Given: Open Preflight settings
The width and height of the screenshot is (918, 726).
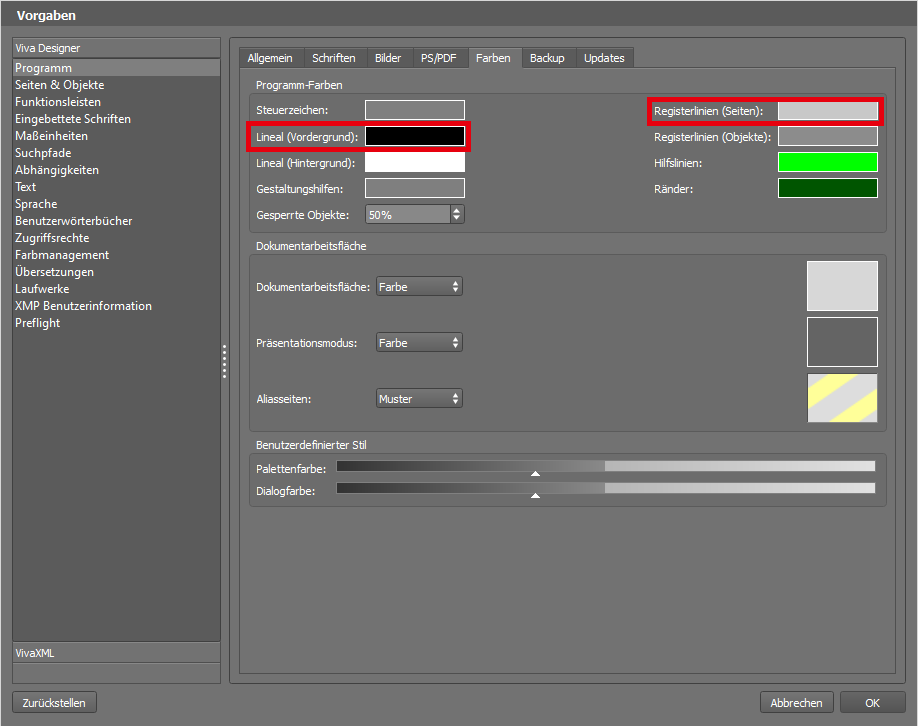Looking at the screenshot, I should click(x=117, y=323).
